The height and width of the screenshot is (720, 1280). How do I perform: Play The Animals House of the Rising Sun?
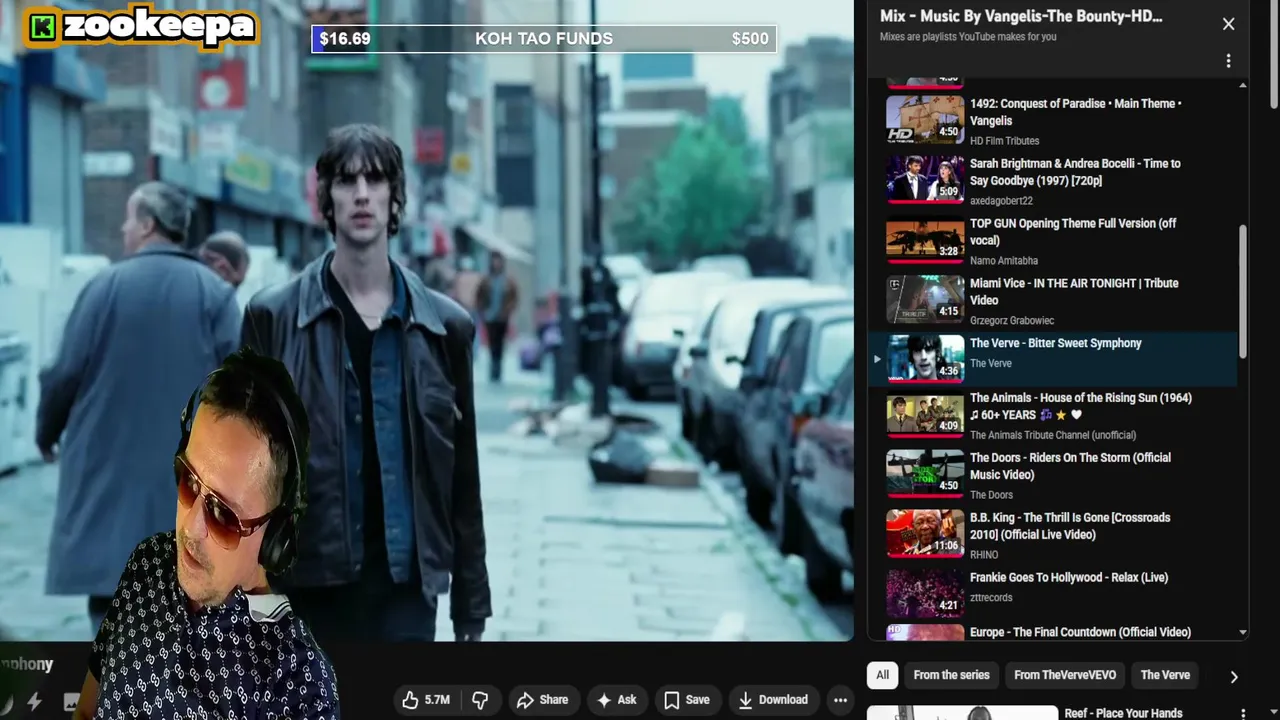tap(1081, 406)
